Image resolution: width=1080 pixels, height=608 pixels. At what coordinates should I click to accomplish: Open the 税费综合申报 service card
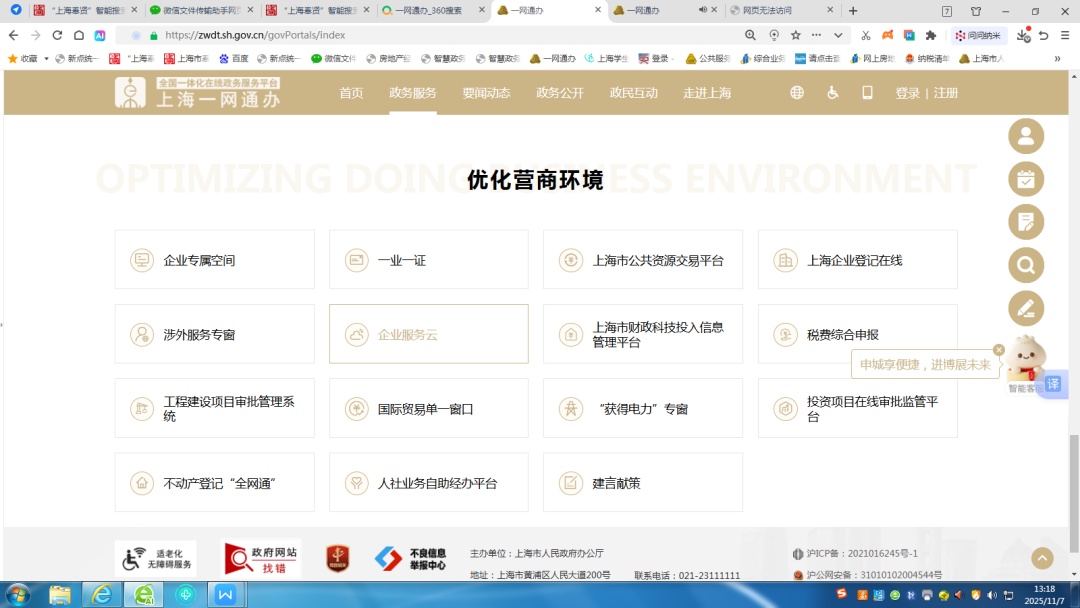tap(857, 335)
